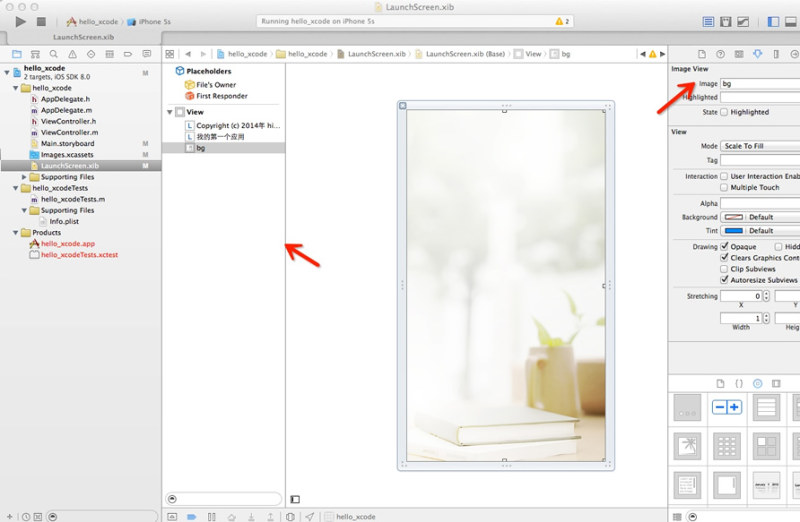
Task: Enable Clip Subviews checkbox
Action: (x=724, y=269)
